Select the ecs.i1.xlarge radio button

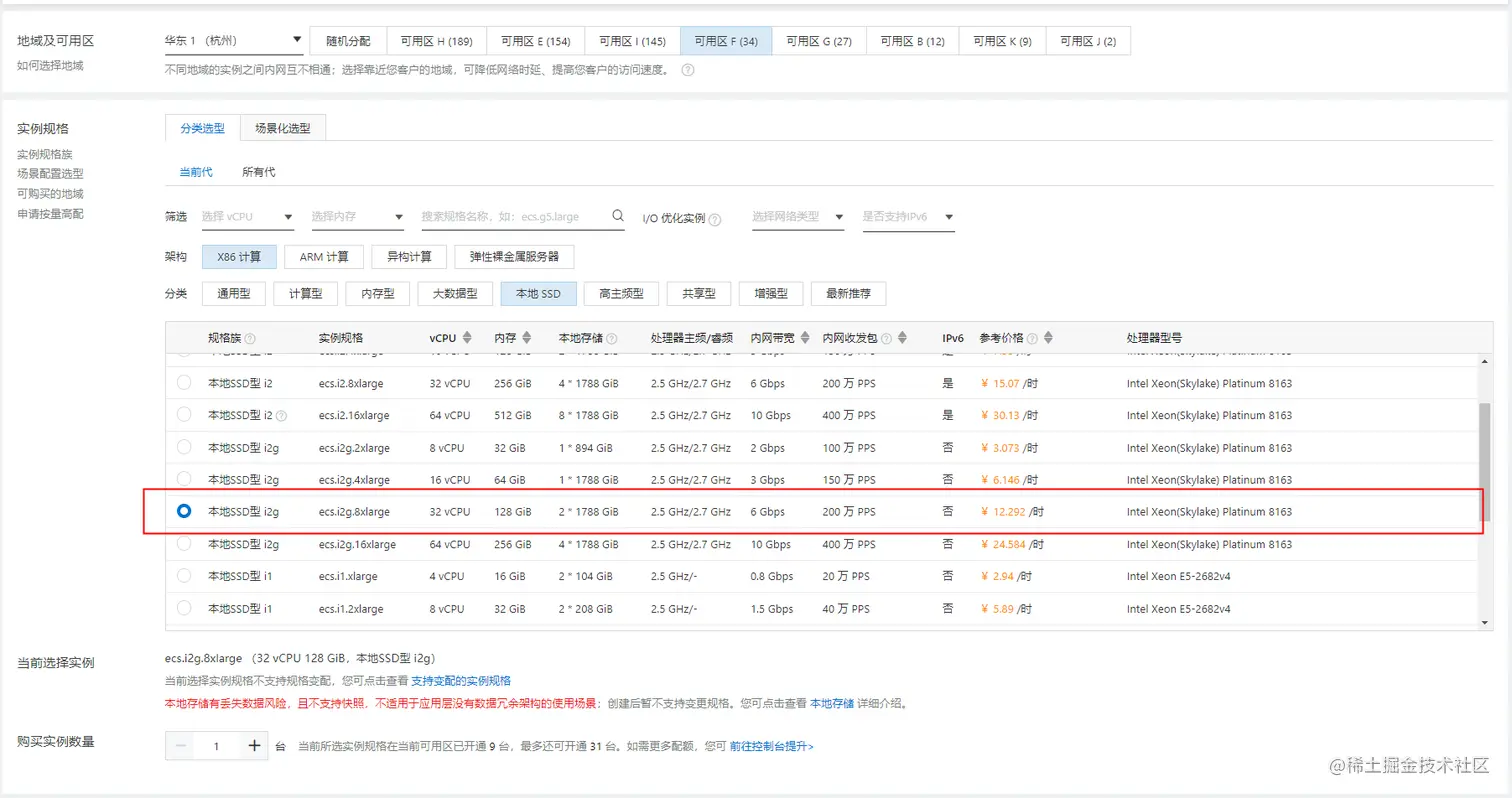point(184,576)
